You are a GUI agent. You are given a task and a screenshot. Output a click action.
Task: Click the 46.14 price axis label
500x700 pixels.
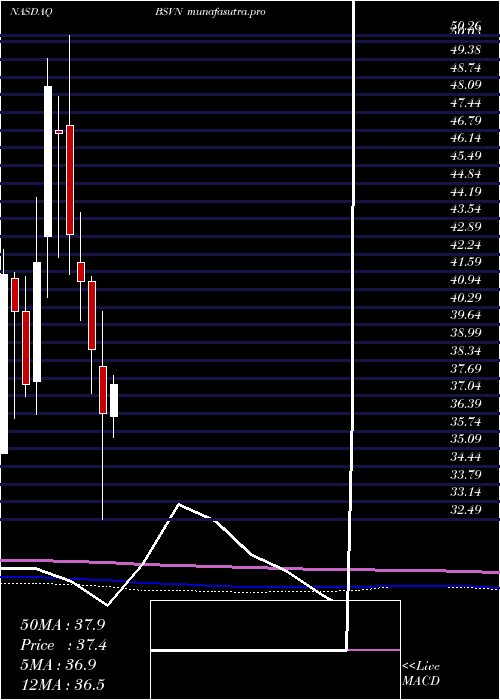tap(465, 138)
